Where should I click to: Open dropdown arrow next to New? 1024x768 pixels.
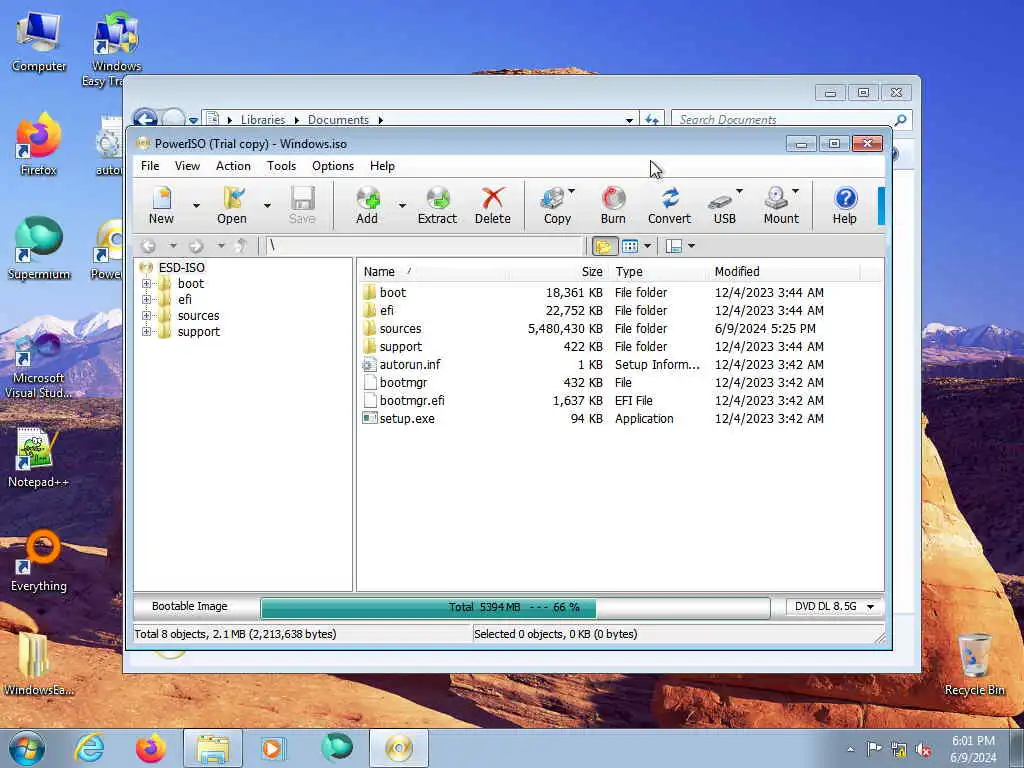(196, 206)
